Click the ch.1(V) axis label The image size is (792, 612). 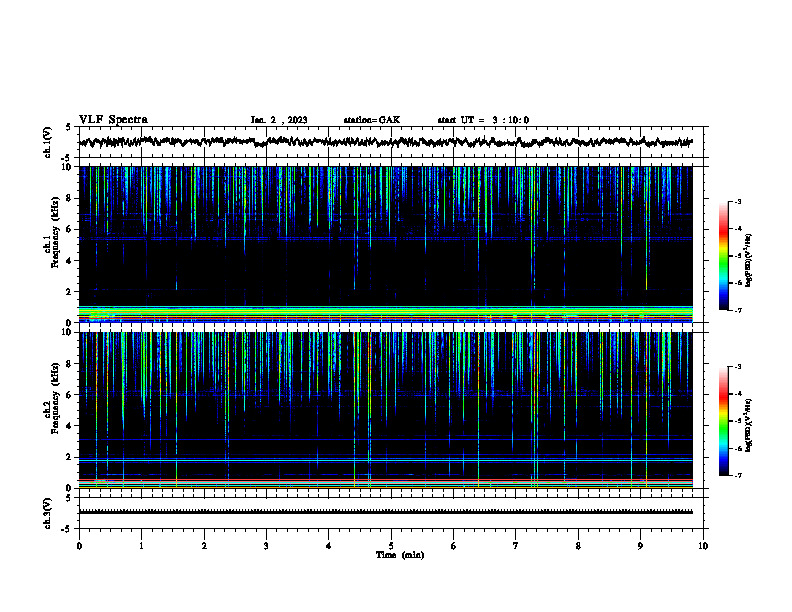tap(48, 142)
